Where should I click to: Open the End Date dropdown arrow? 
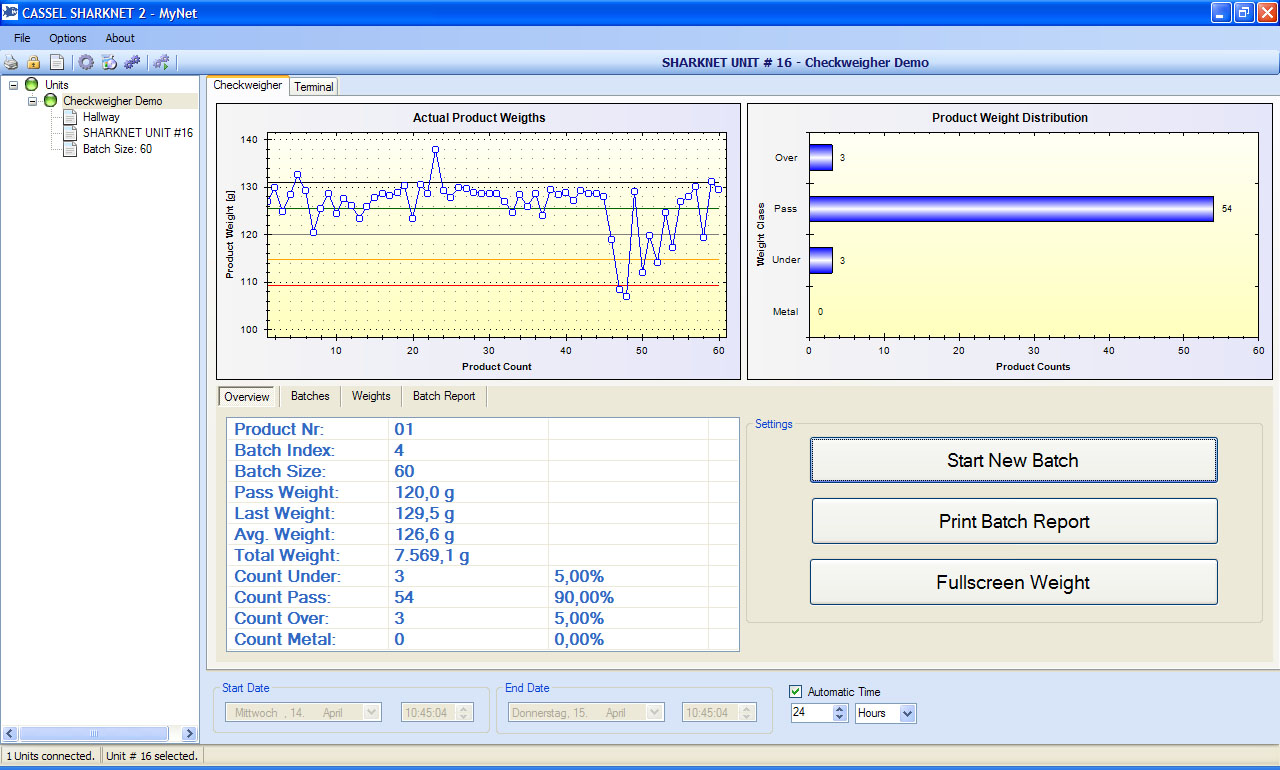pyautogui.click(x=656, y=713)
